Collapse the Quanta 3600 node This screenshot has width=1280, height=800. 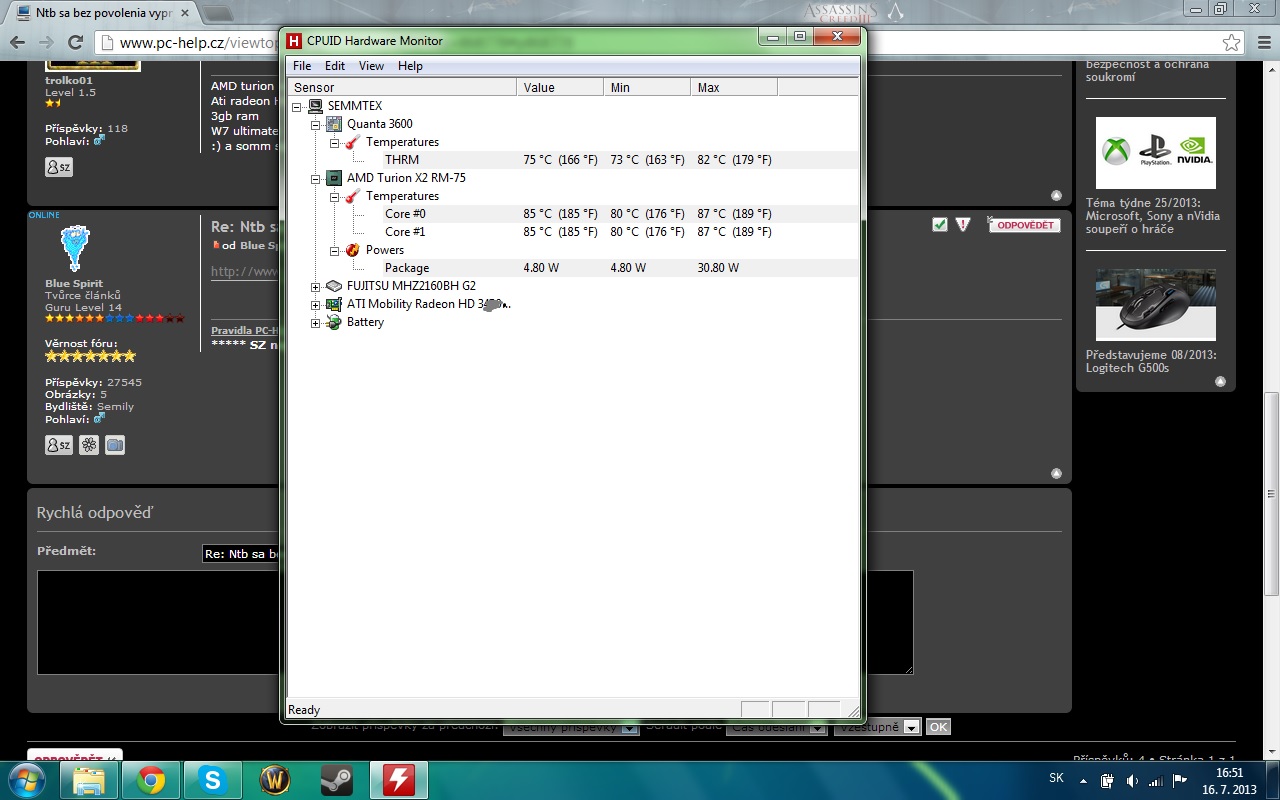[x=316, y=124]
